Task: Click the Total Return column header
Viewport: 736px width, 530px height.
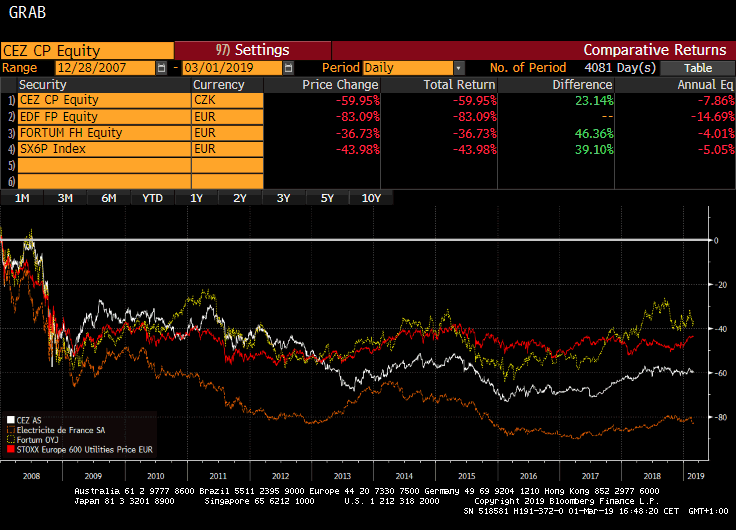Action: tap(439, 85)
